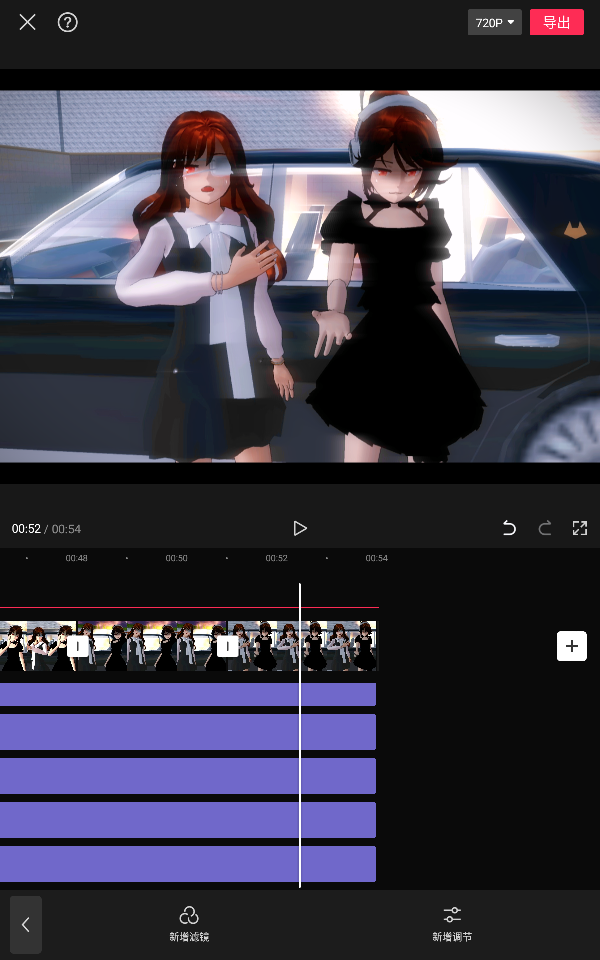Click the 00:54 mark on the time ruler

[x=377, y=558]
